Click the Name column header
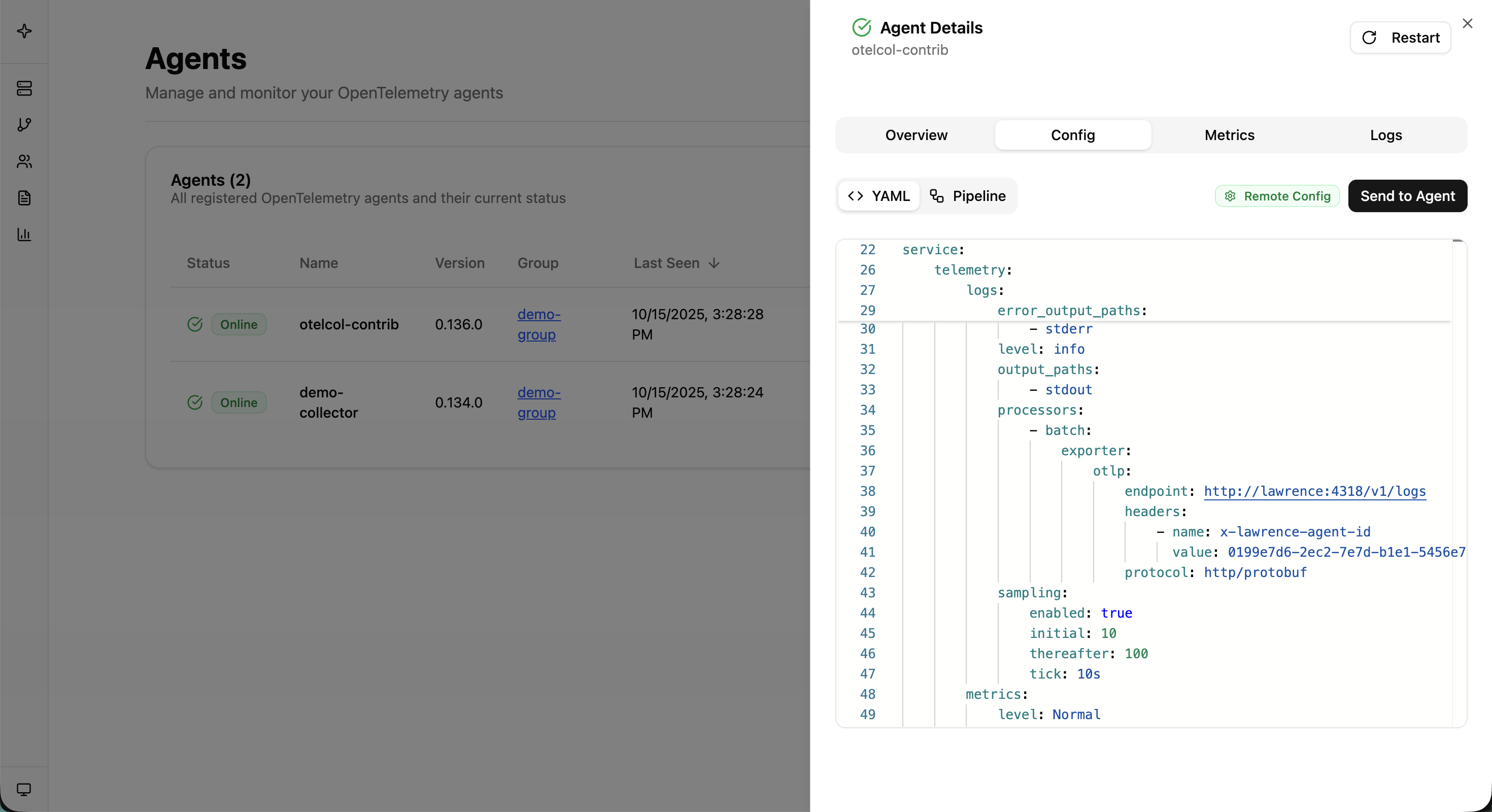The height and width of the screenshot is (812, 1492). coord(319,263)
